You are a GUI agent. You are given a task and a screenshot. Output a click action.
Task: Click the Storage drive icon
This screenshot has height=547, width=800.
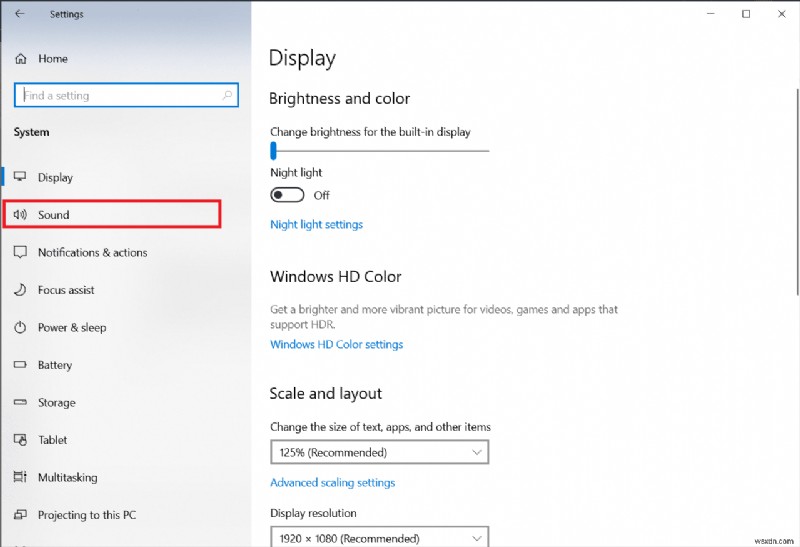pos(19,403)
